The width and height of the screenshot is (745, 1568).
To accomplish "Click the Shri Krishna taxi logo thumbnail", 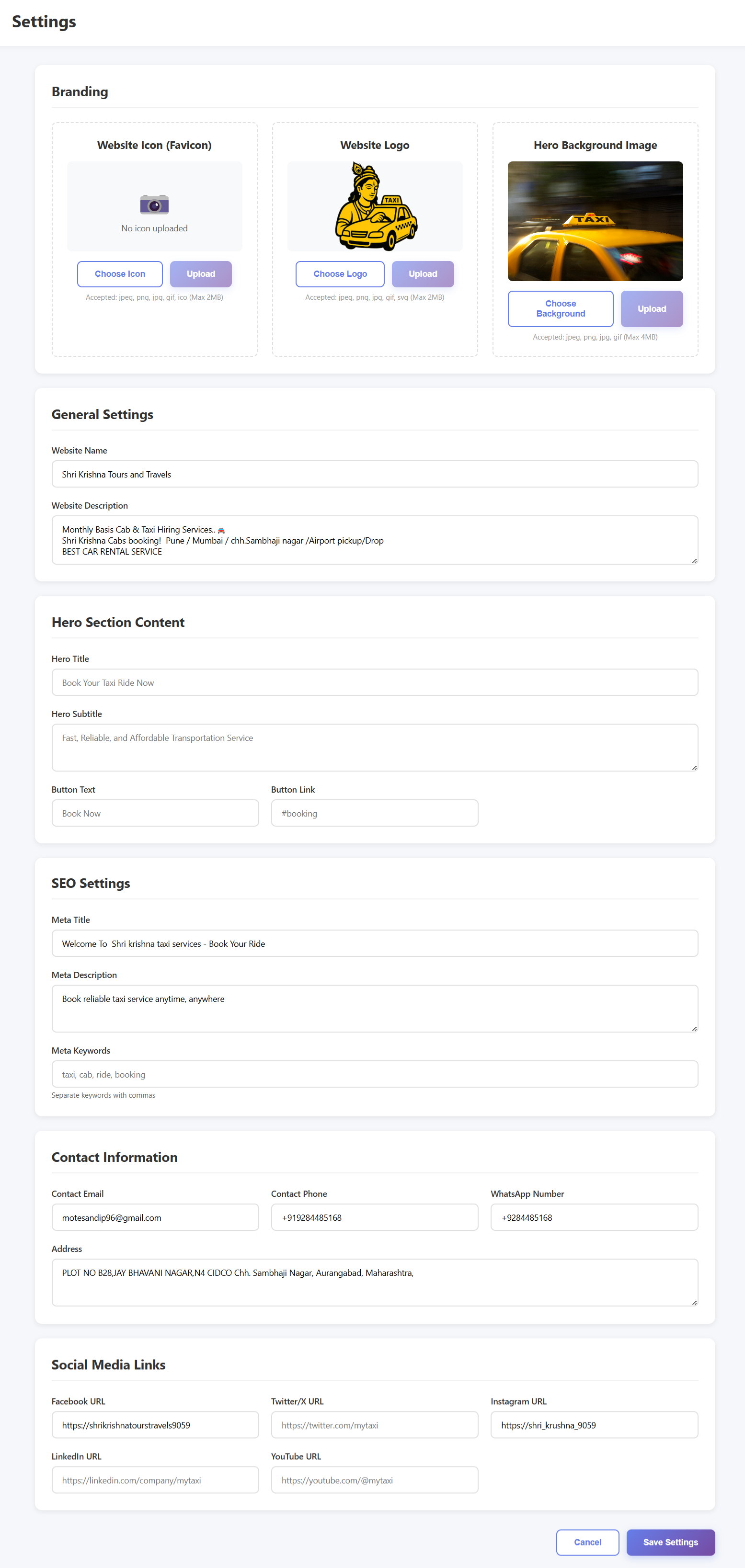I will 374,206.
